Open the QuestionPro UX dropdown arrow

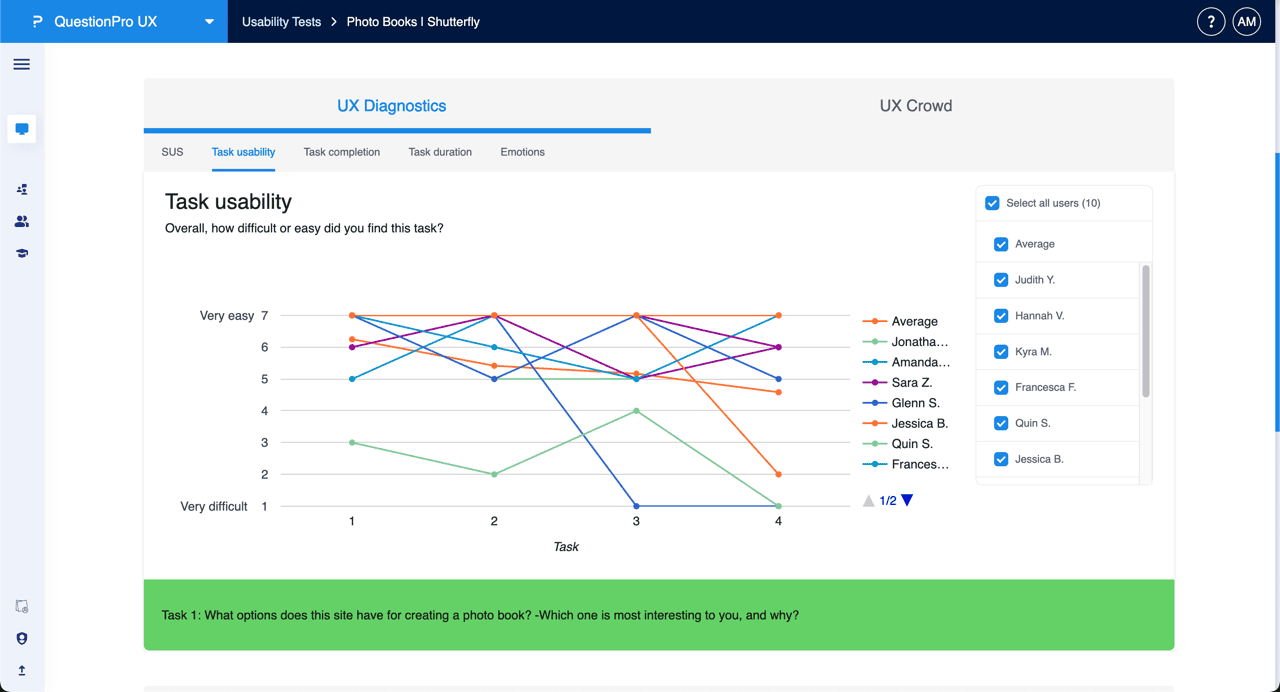tap(208, 20)
